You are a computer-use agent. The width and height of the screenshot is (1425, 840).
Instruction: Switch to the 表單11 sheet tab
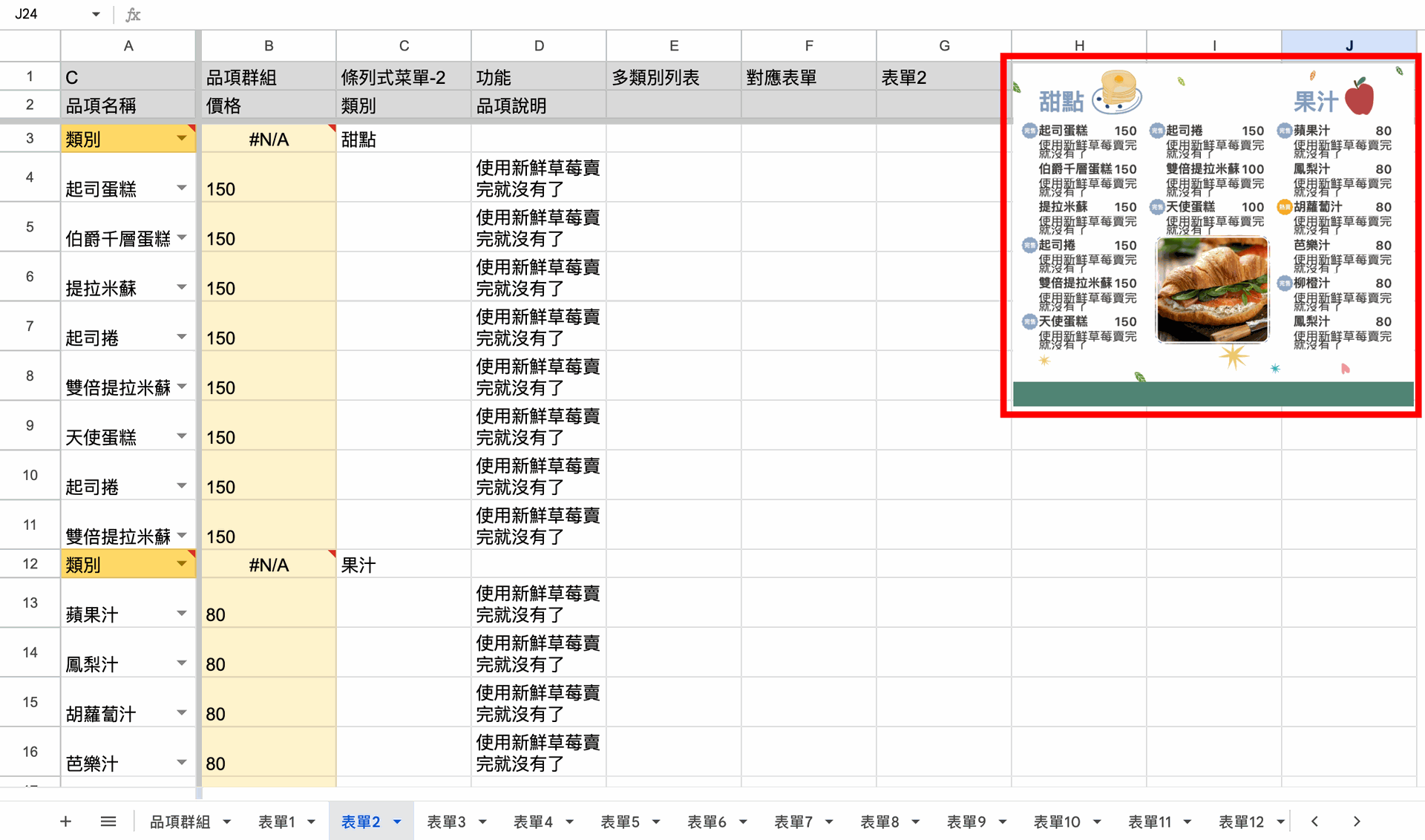pyautogui.click(x=1150, y=821)
